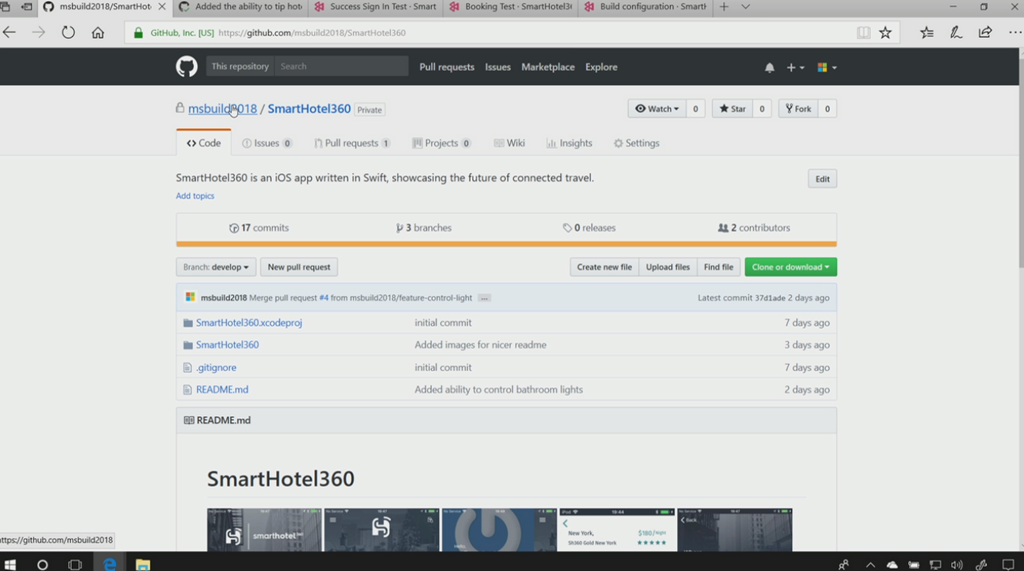Open Task View on the taskbar
The image size is (1024, 571).
(x=75, y=564)
